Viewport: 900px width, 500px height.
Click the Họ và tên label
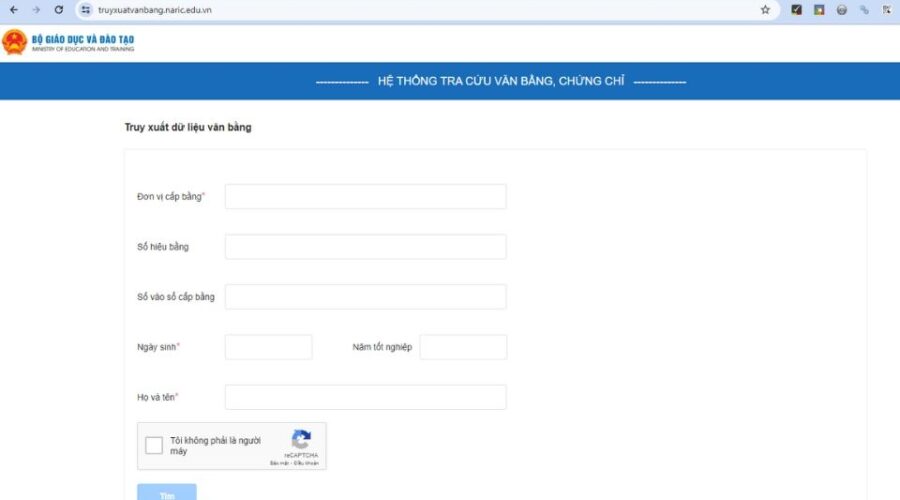157,397
